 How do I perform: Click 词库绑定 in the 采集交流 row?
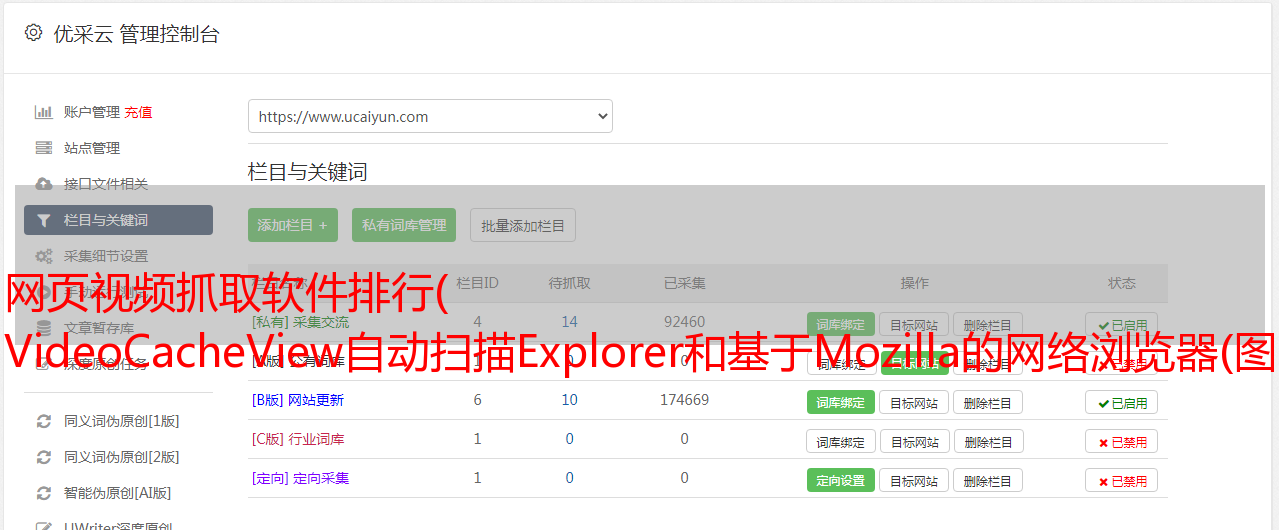click(x=841, y=324)
